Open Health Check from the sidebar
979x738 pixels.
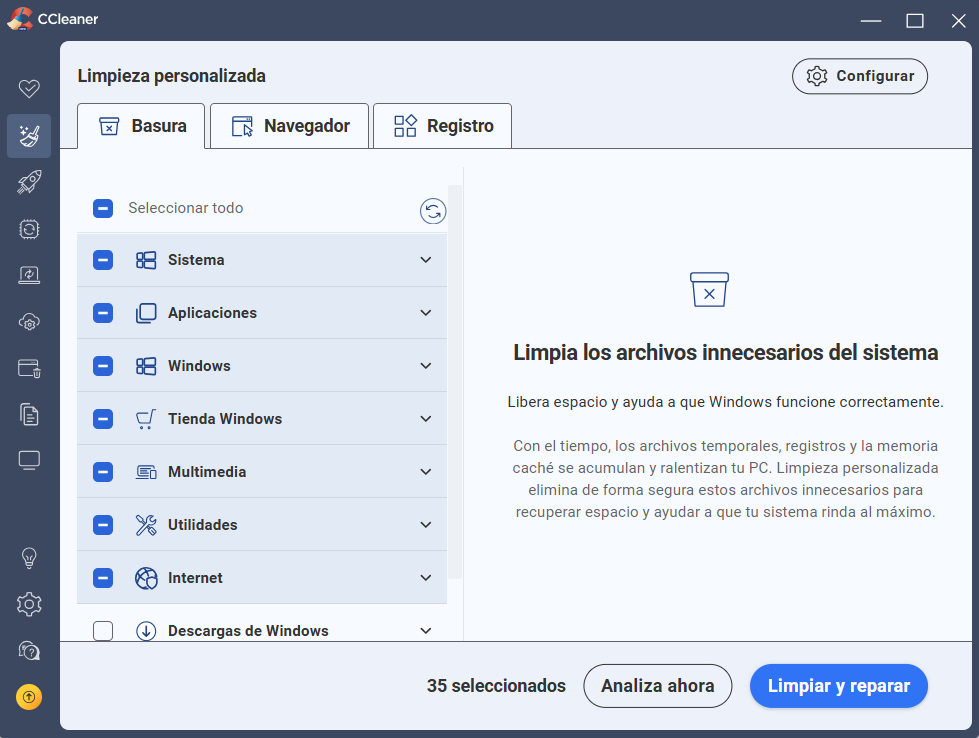(x=29, y=88)
